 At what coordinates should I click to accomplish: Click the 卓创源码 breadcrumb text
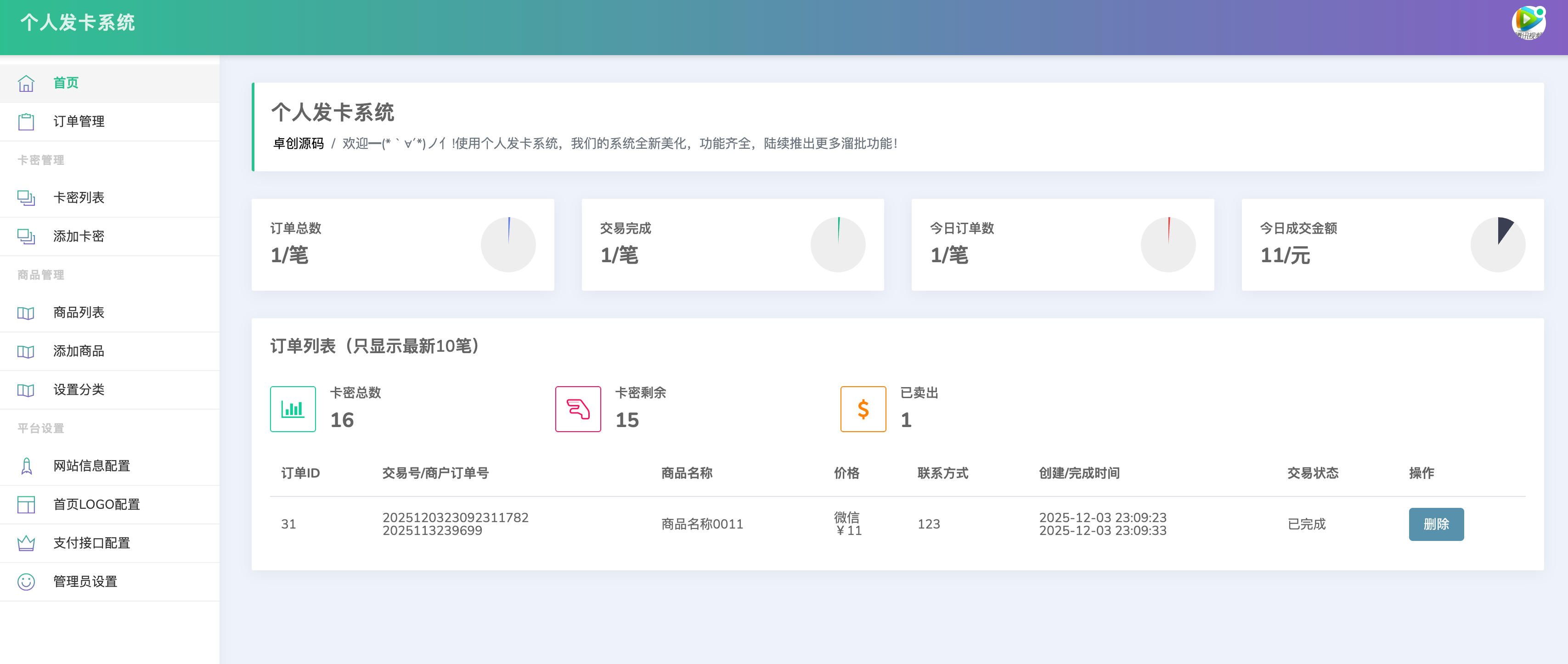(x=298, y=144)
